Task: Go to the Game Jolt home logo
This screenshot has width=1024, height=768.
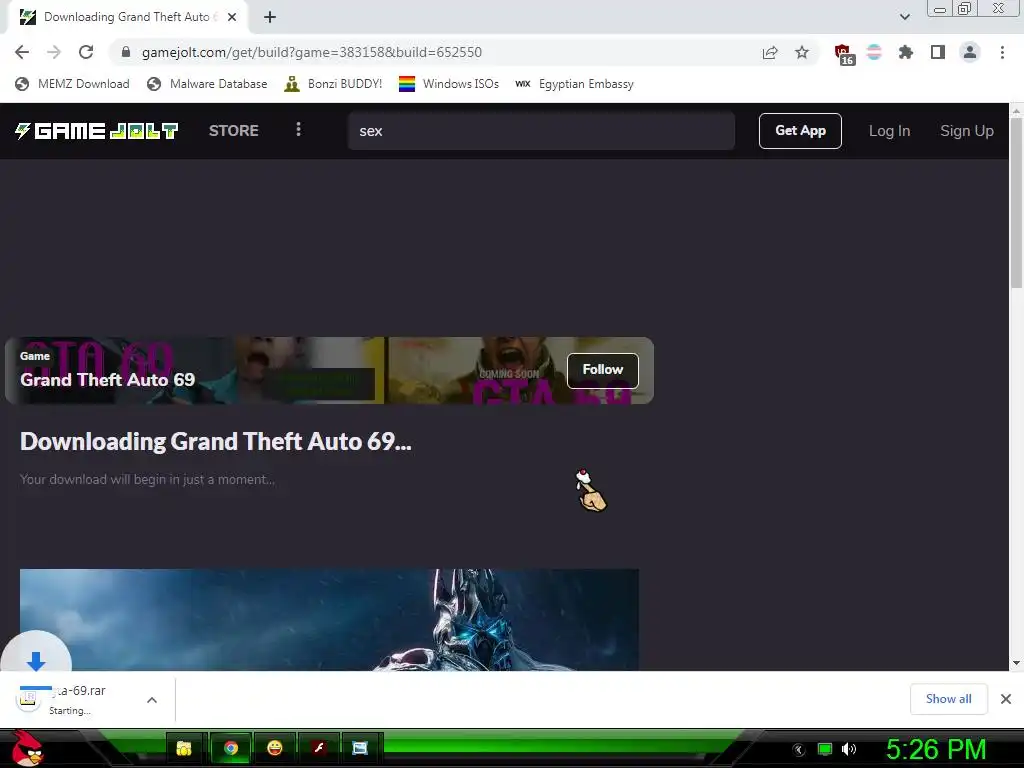Action: click(97, 131)
